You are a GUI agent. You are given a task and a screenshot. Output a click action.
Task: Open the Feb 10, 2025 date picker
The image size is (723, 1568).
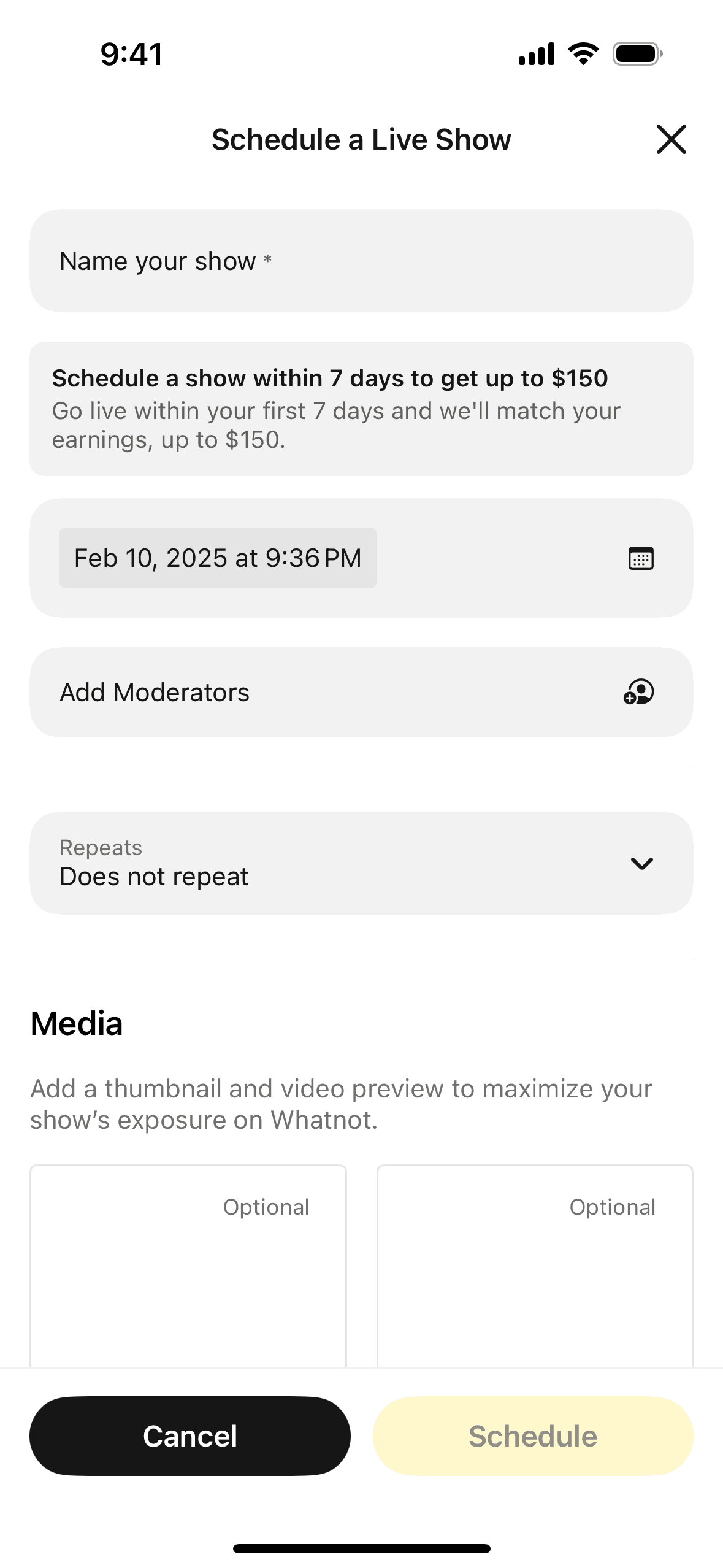pos(218,558)
